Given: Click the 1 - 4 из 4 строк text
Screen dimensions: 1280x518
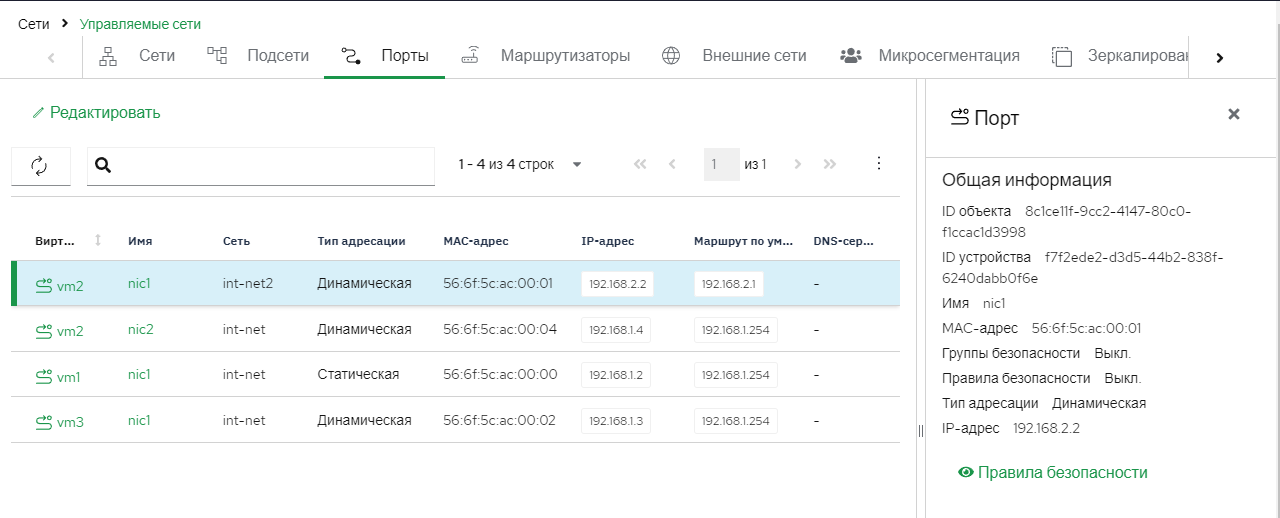Looking at the screenshot, I should pos(506,164).
